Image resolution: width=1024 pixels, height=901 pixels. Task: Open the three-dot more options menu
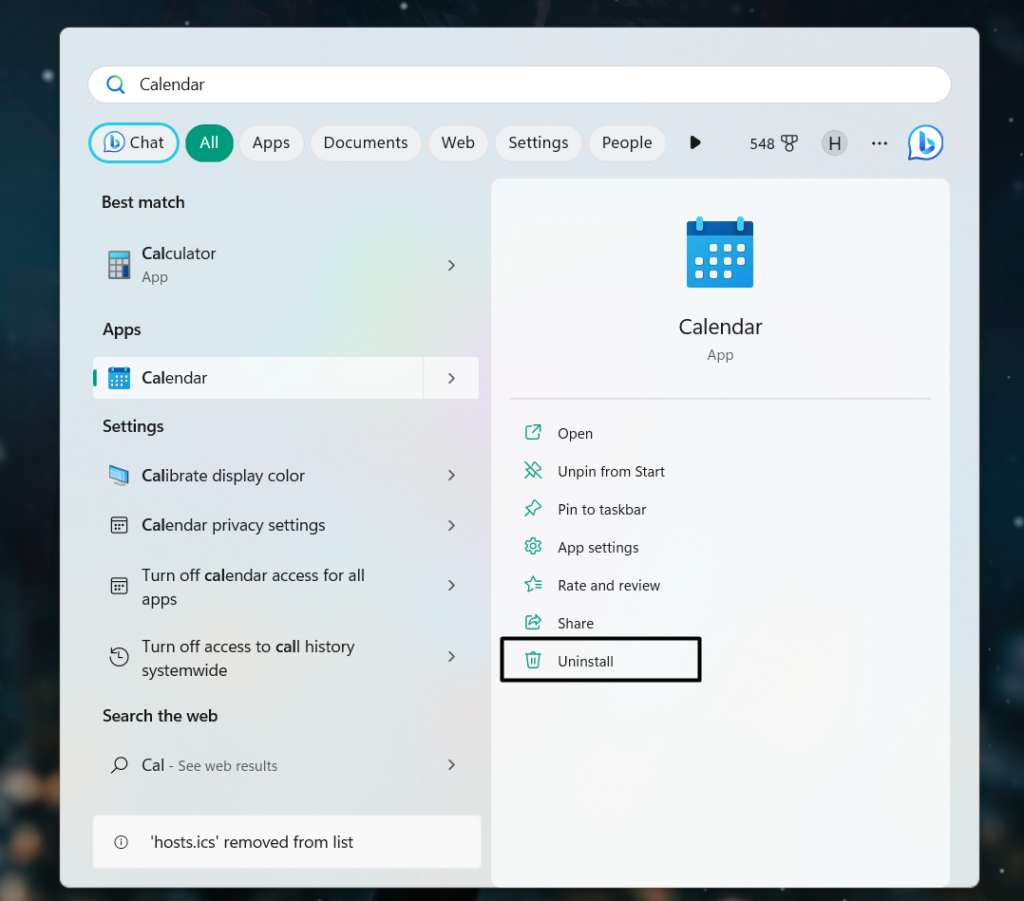click(879, 143)
